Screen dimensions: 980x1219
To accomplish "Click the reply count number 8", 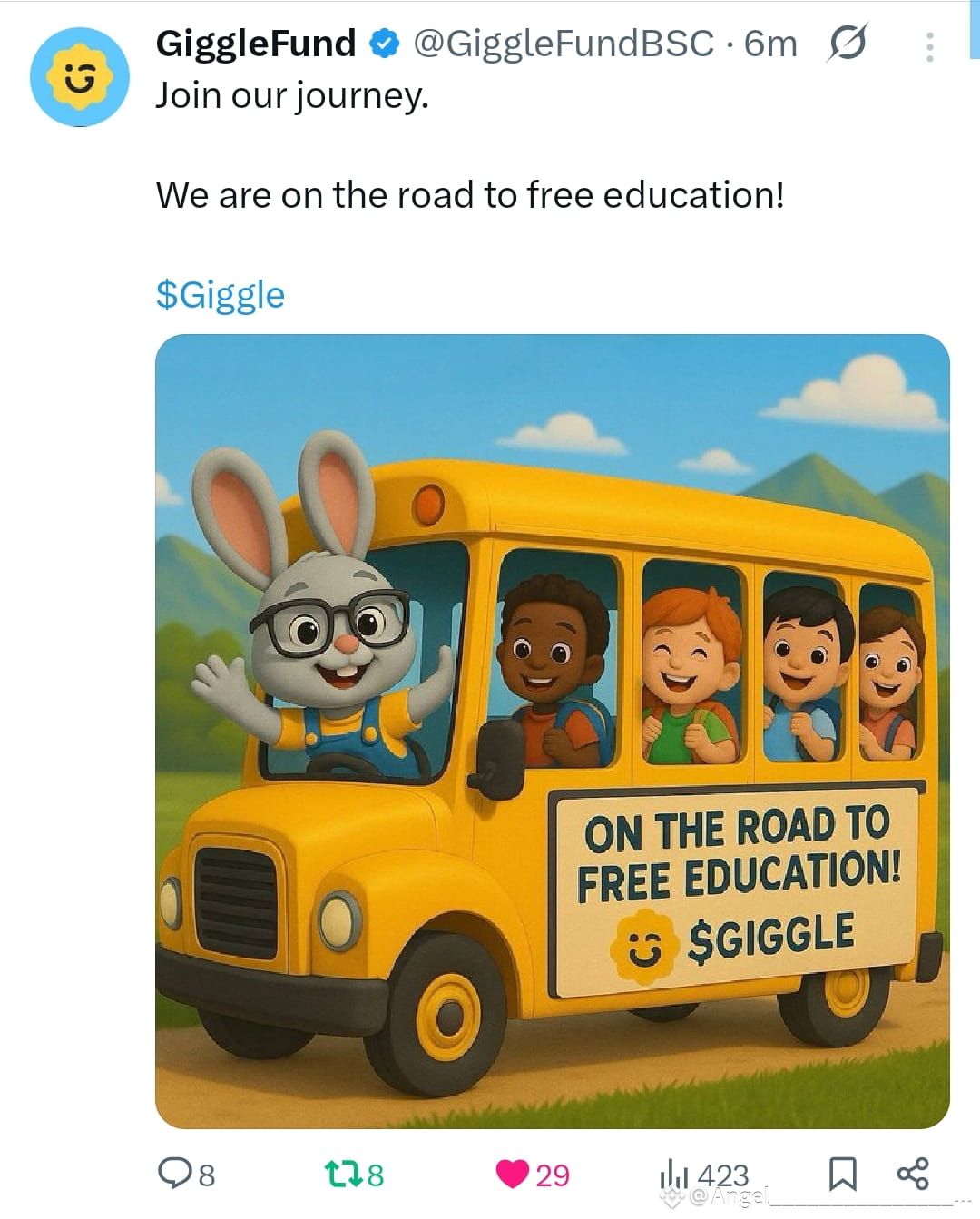I will point(207,1175).
